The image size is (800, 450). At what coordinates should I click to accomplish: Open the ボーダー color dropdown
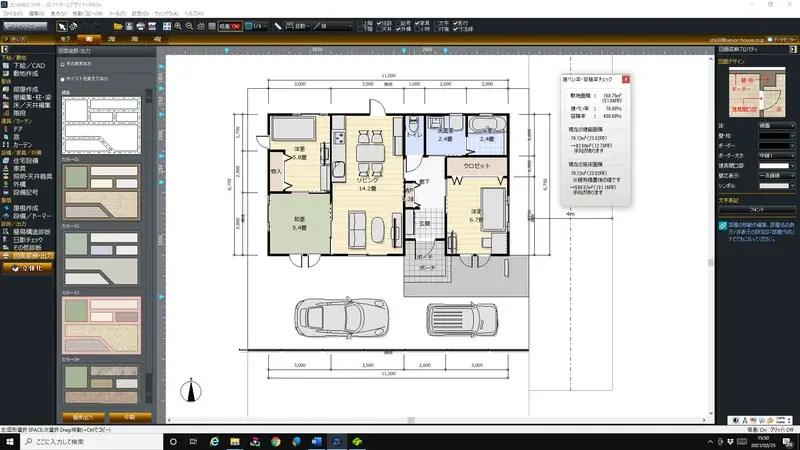[x=776, y=145]
